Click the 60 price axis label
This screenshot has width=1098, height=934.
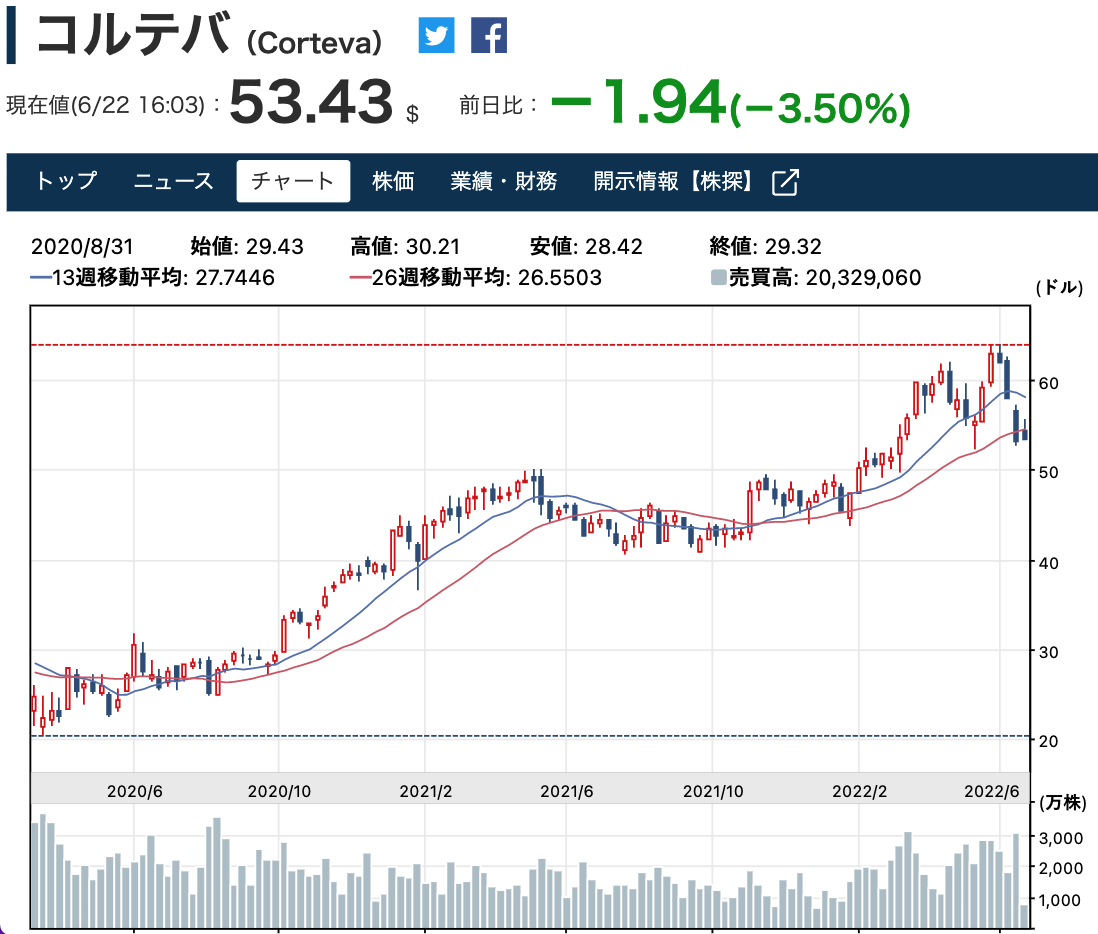pos(1048,383)
